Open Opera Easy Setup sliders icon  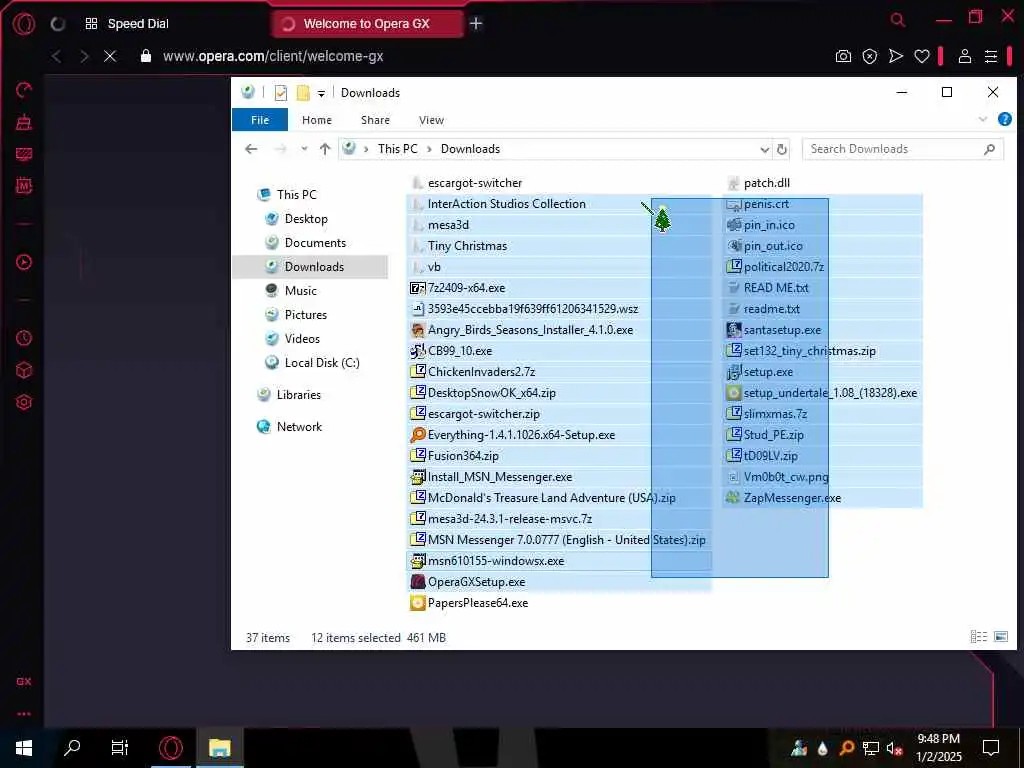click(991, 56)
